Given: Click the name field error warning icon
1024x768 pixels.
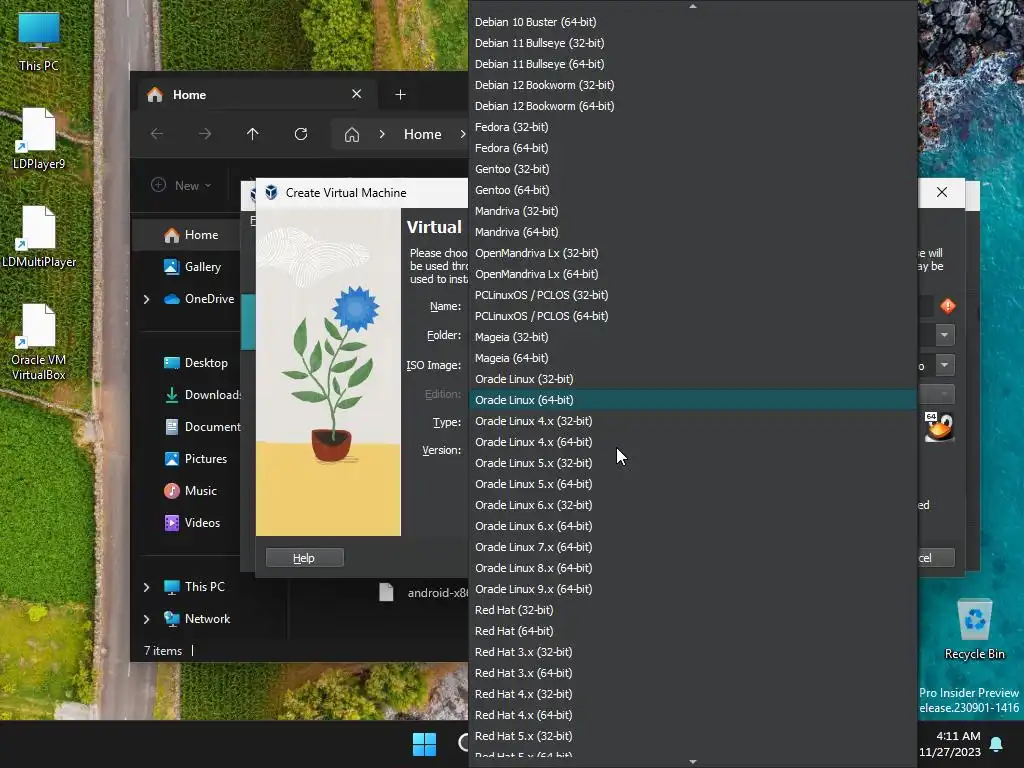Looking at the screenshot, I should [x=948, y=306].
